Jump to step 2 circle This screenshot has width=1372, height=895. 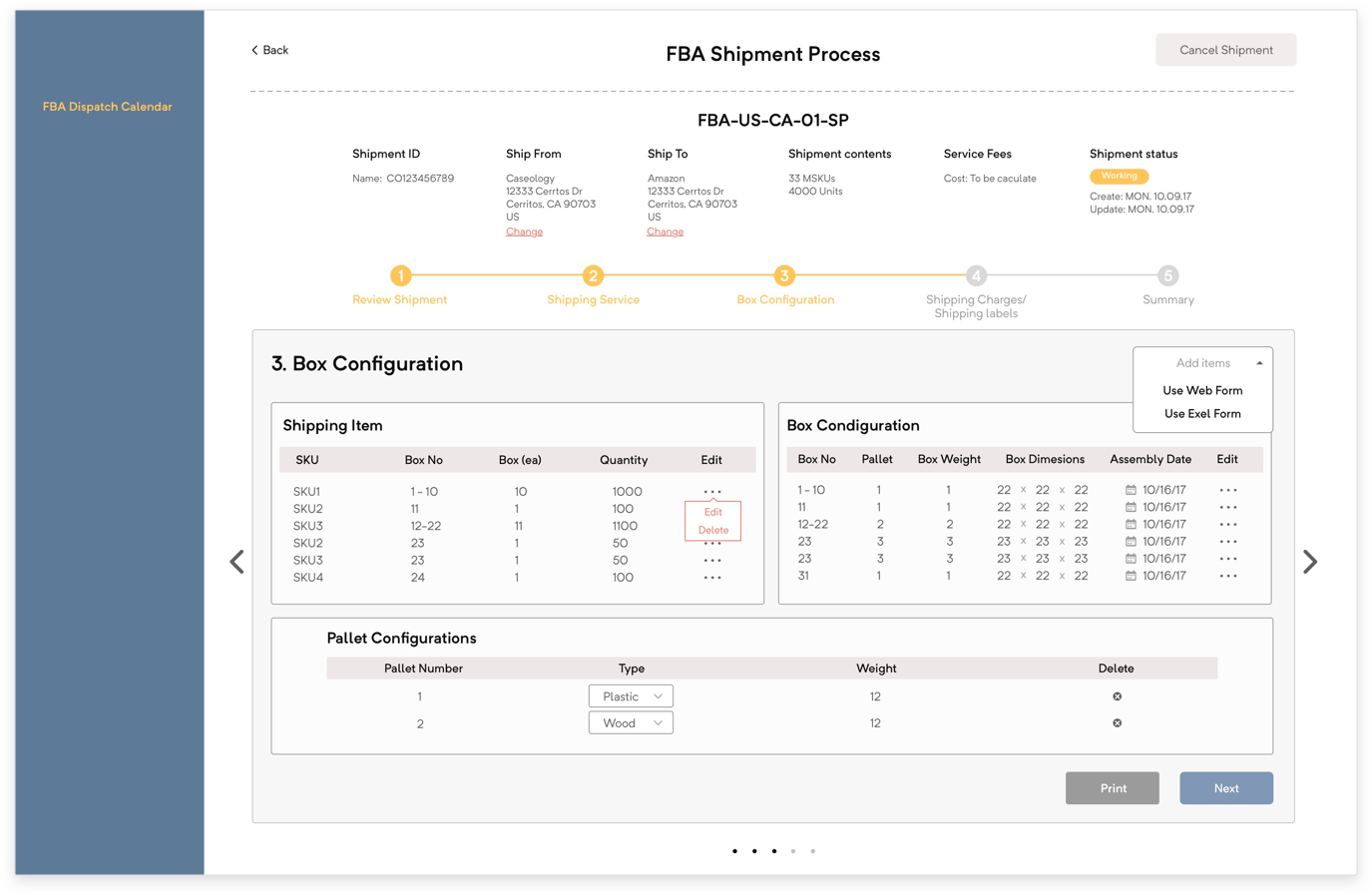coord(593,275)
